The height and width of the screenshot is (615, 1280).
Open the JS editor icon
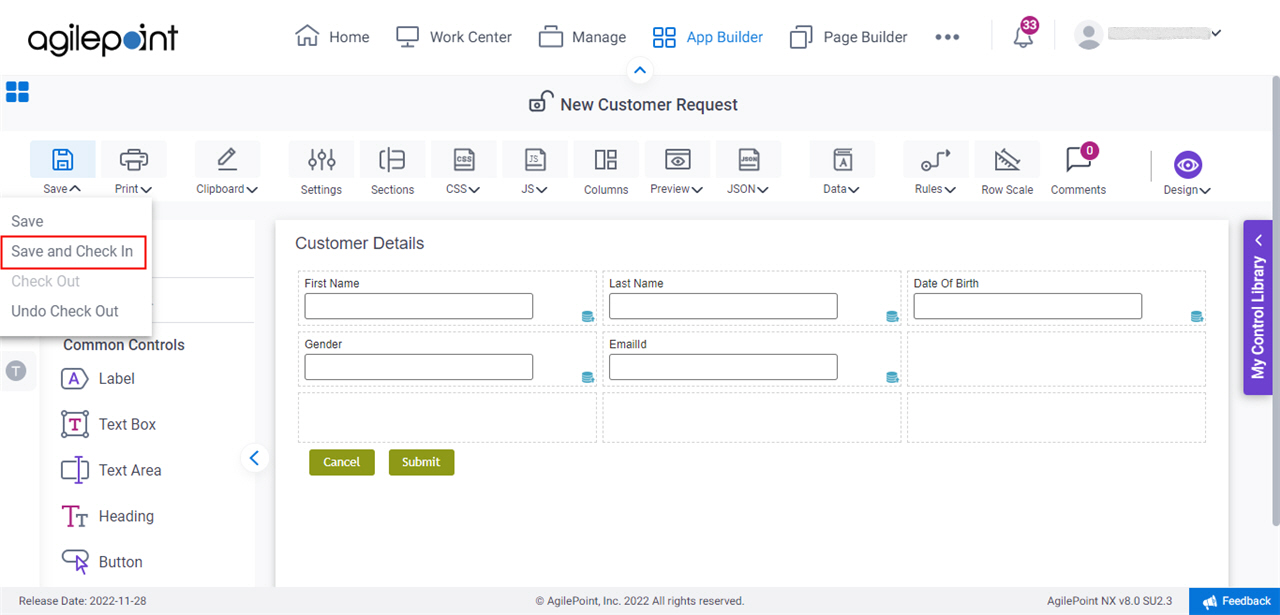point(535,160)
